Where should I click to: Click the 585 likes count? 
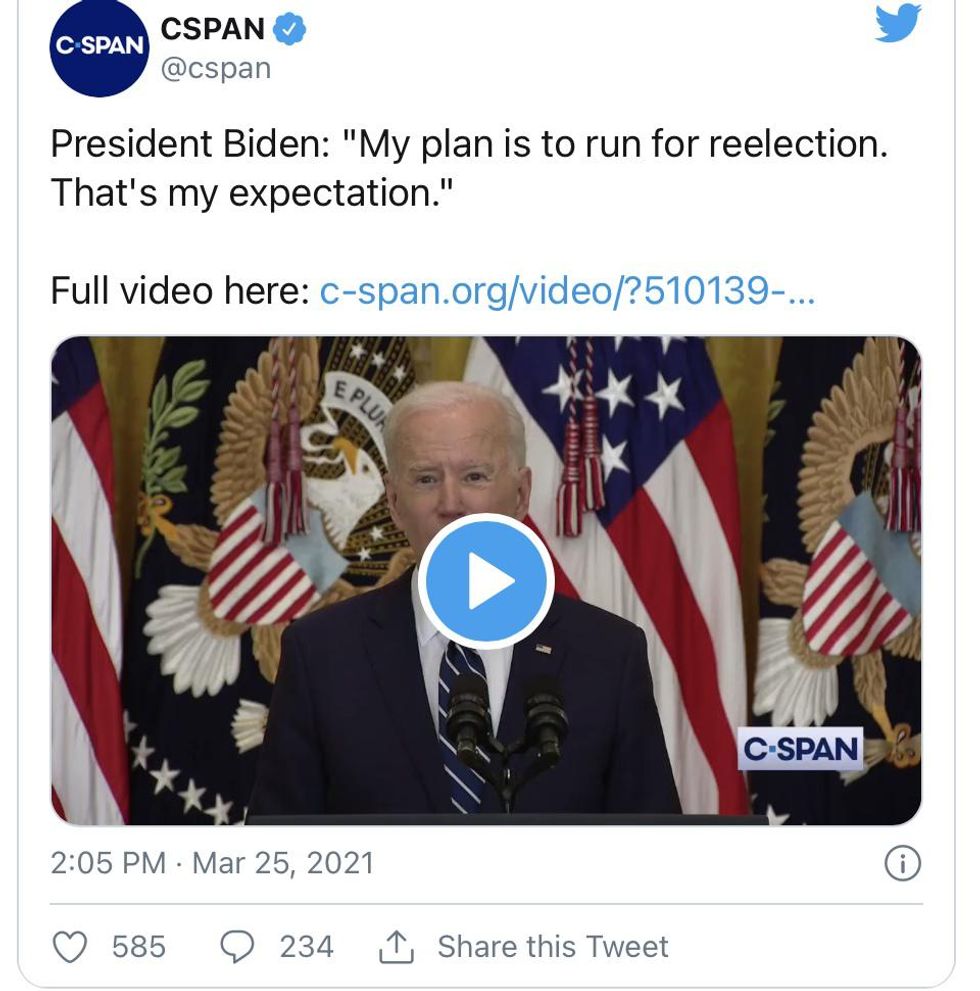(139, 946)
